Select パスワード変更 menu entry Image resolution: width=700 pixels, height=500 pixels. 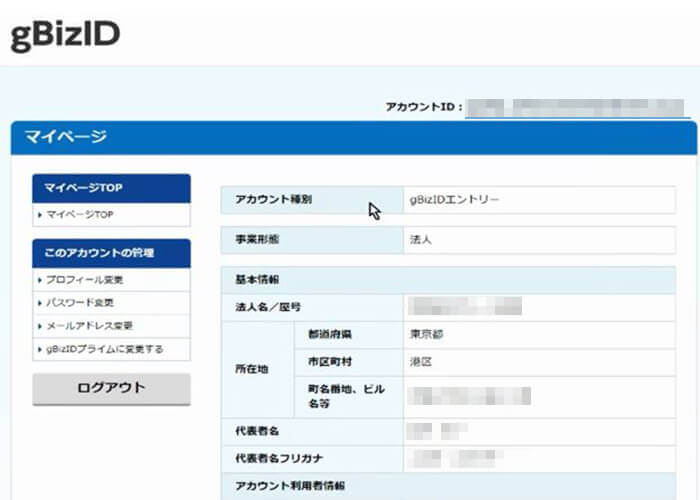coord(80,303)
